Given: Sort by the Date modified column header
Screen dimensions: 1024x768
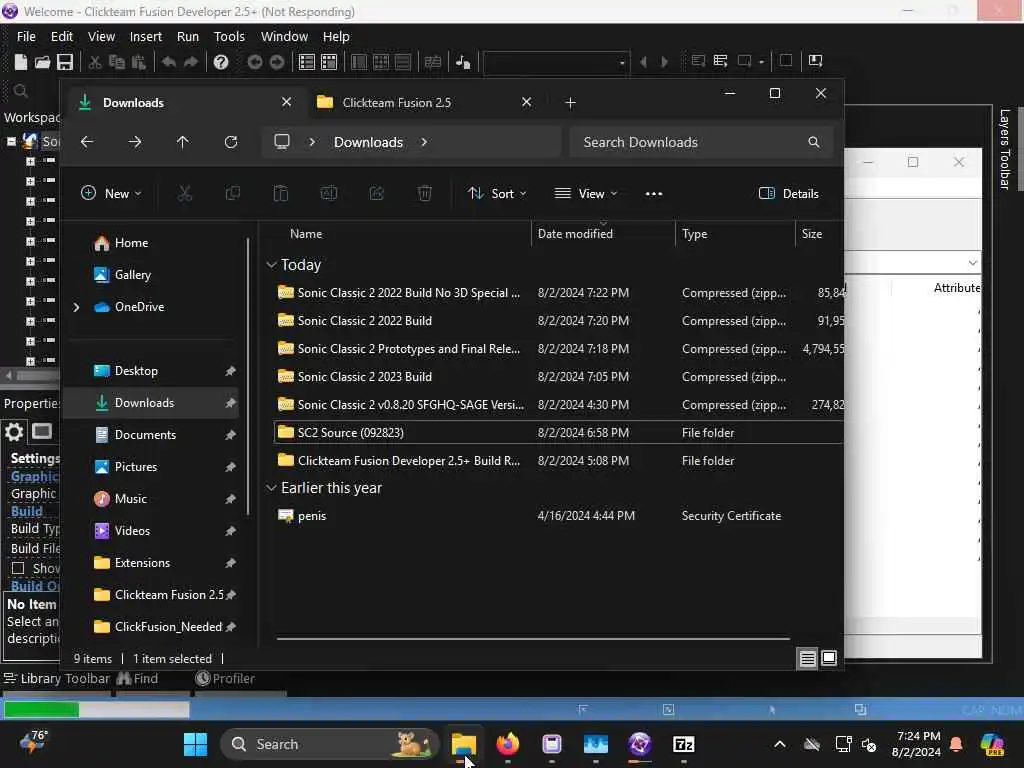Looking at the screenshot, I should [x=603, y=234].
